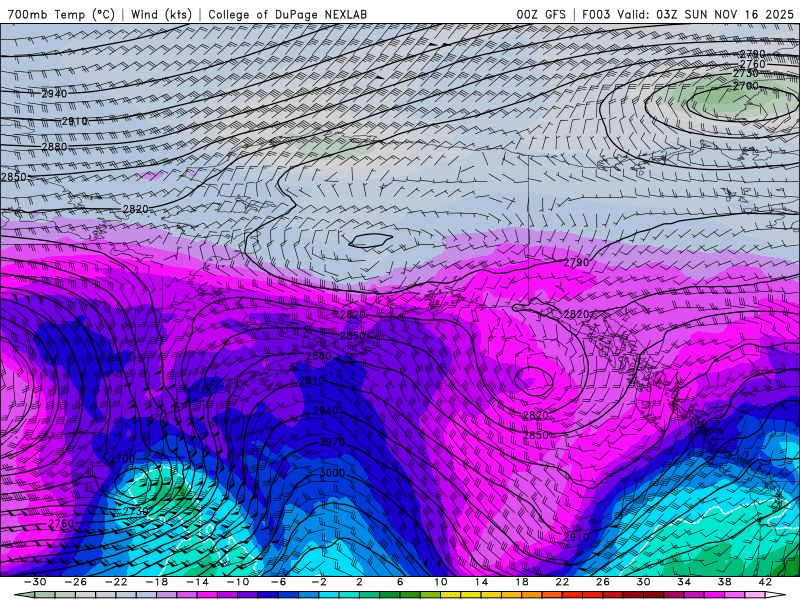Click 'F003 Valid: 03Z SUN NOV 16 2025'
The image size is (800, 600).
(x=688, y=14)
